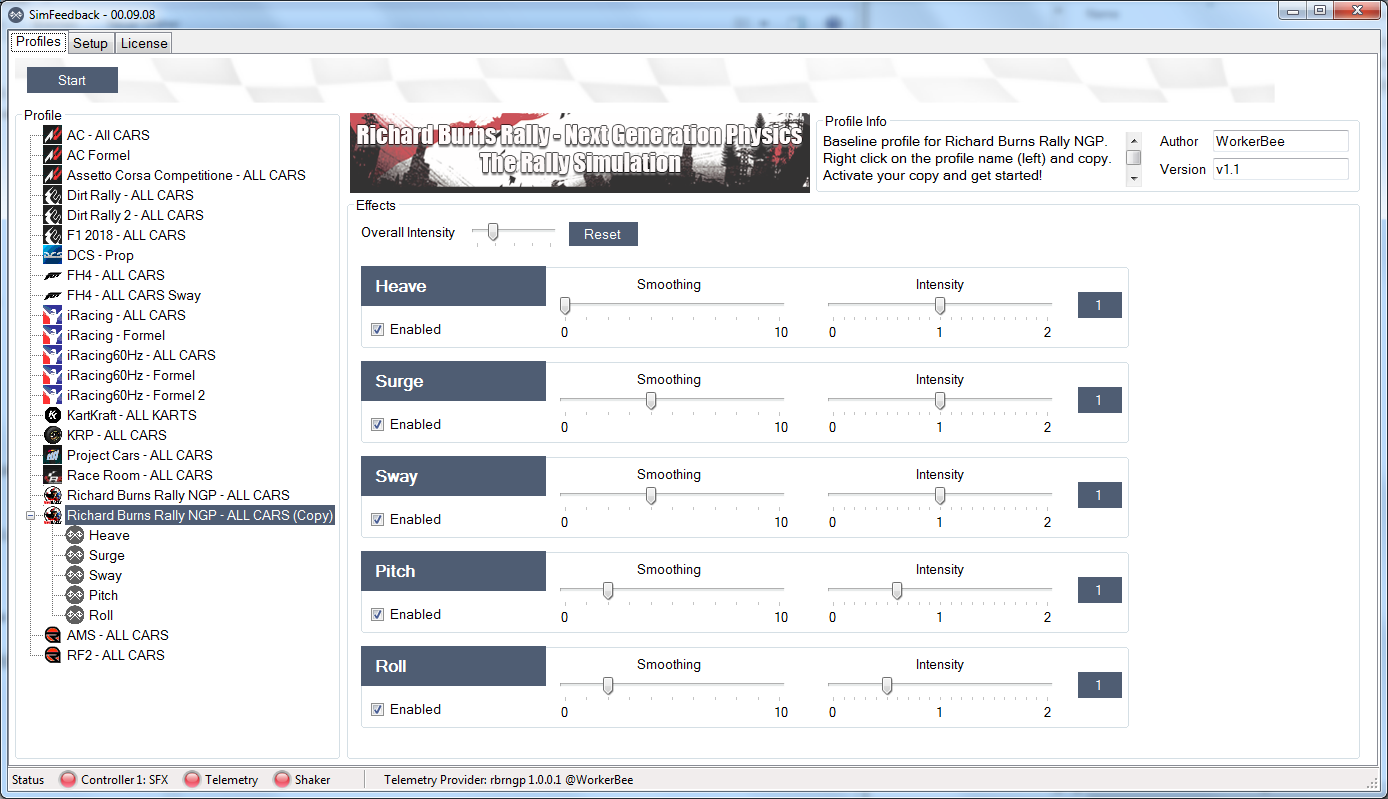Image resolution: width=1388 pixels, height=799 pixels.
Task: Click the FH4 - ALL CARS Sway icon
Action: point(53,295)
